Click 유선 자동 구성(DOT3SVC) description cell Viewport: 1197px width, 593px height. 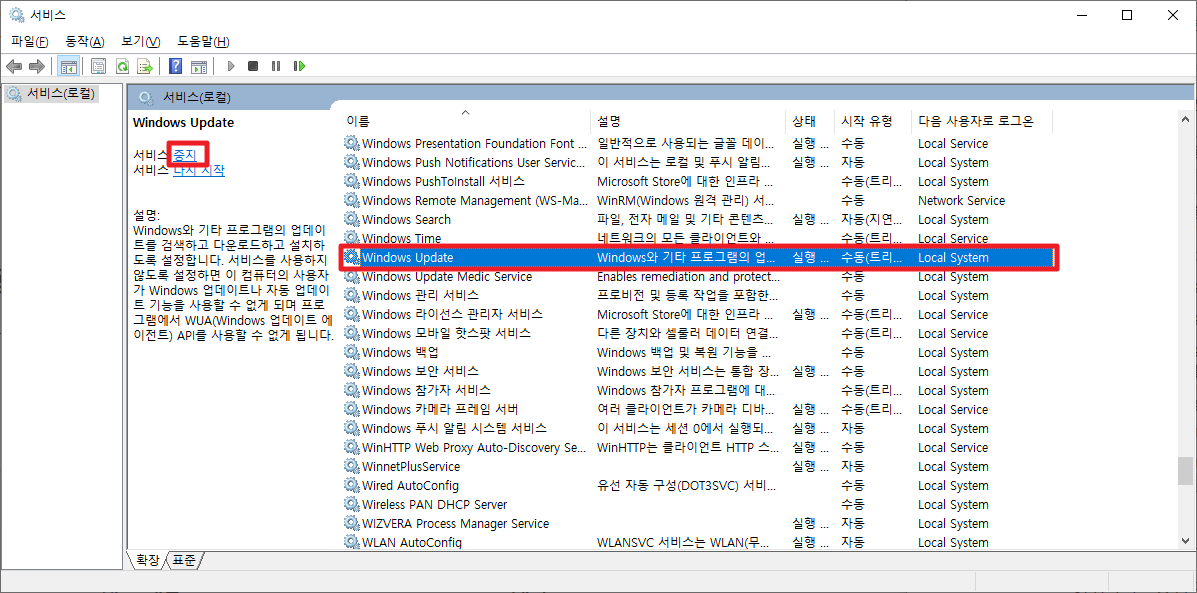[x=687, y=485]
